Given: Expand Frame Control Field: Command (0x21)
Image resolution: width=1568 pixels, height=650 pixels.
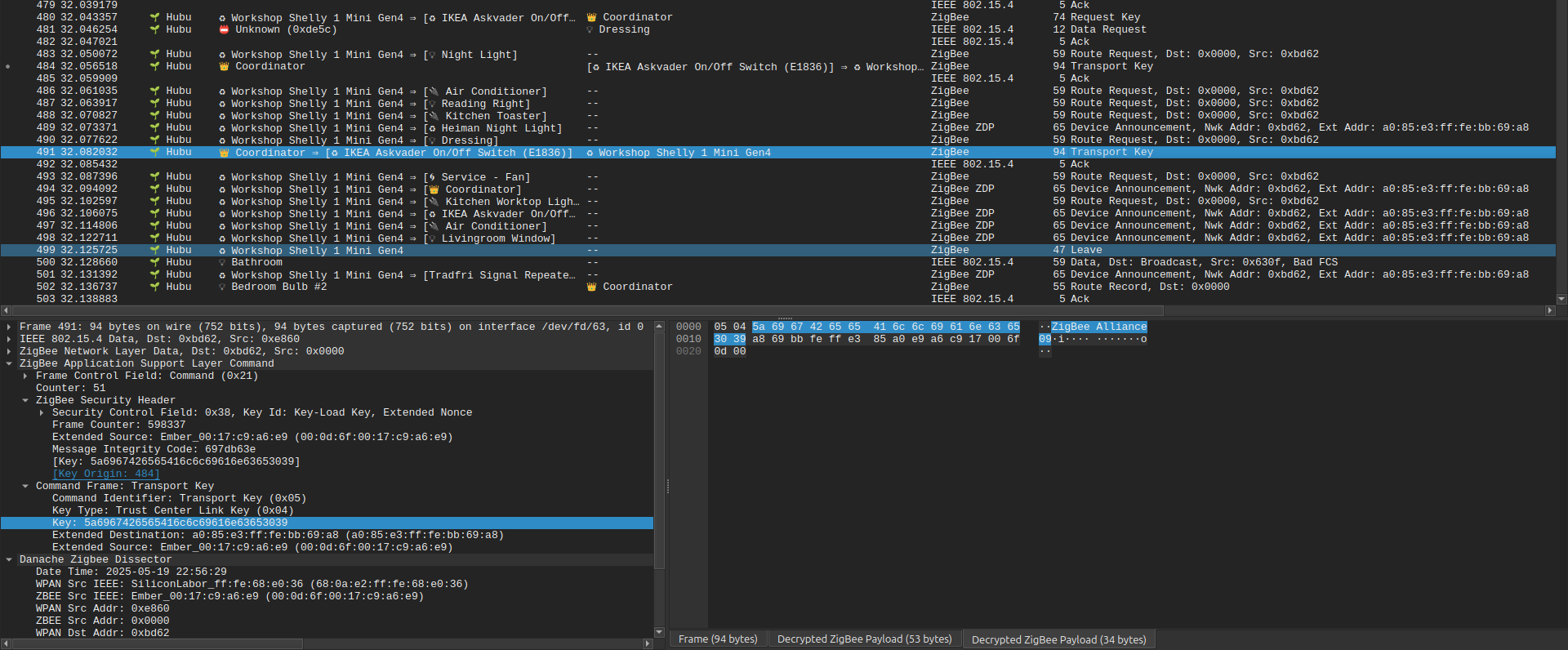Looking at the screenshot, I should click(25, 376).
